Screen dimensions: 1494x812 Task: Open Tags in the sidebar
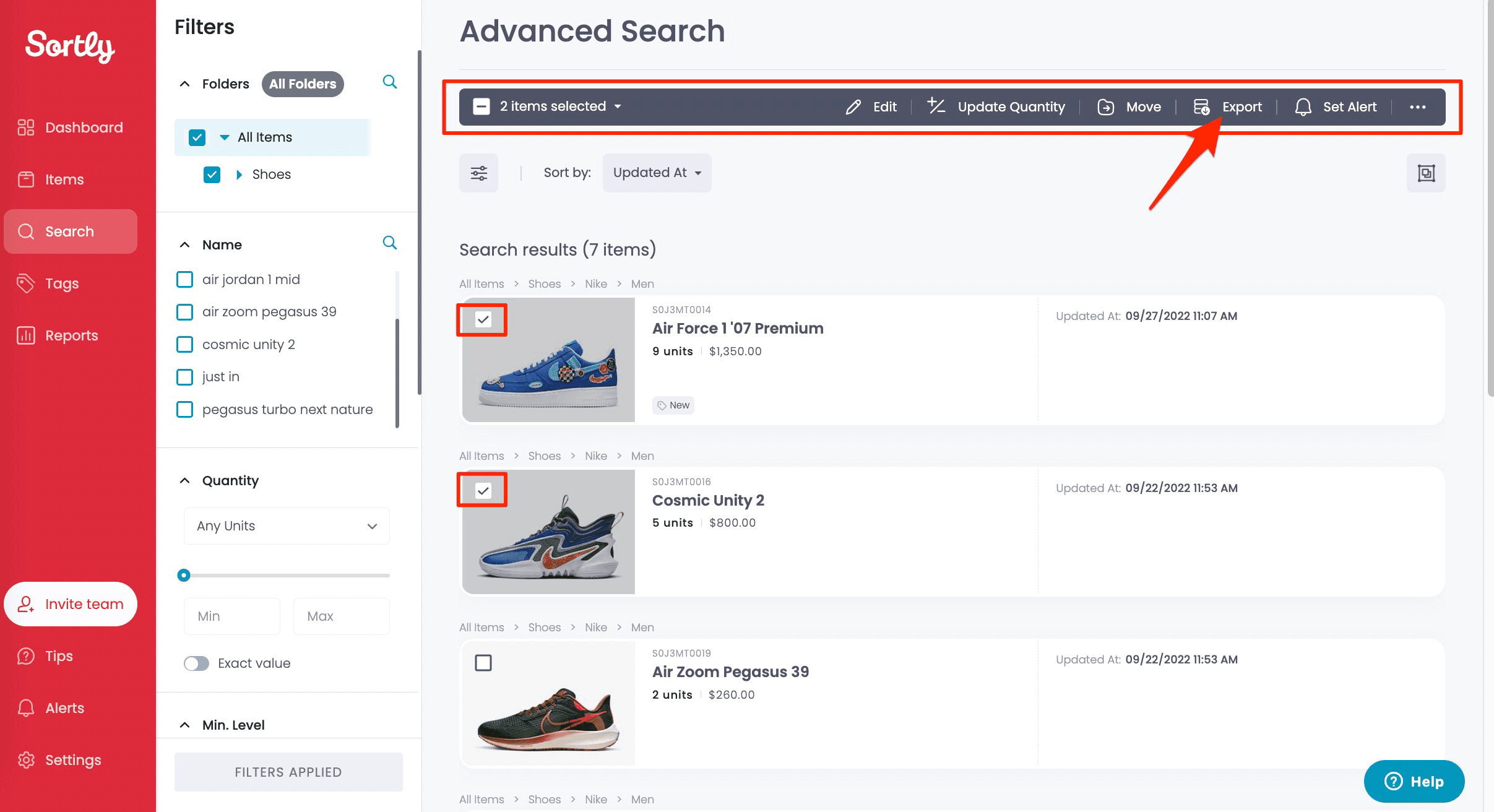(x=48, y=283)
